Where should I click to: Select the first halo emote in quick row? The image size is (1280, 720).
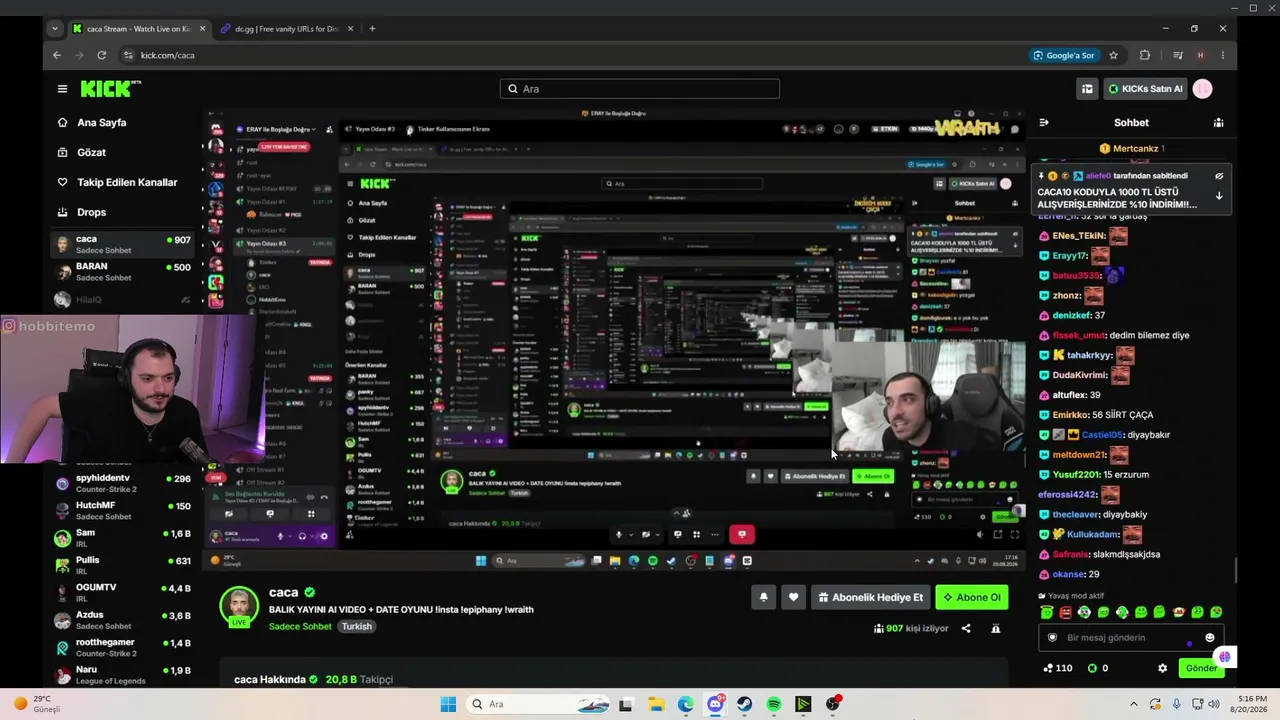click(1047, 612)
